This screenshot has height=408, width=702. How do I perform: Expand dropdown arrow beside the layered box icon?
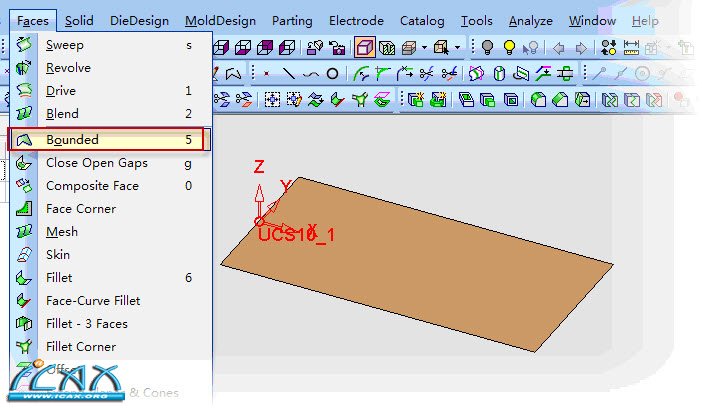tap(424, 47)
